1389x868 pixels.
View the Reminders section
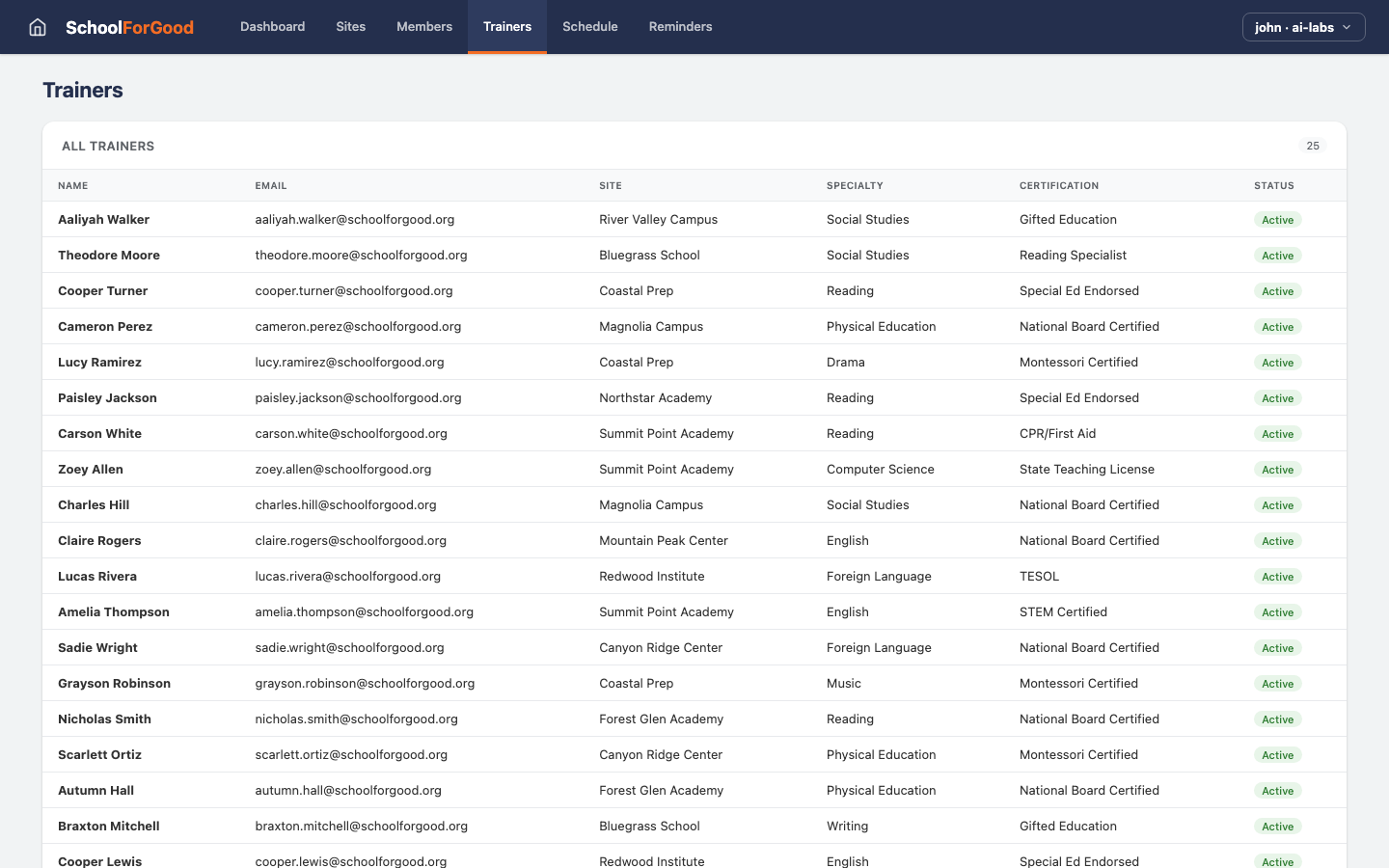[x=680, y=27]
